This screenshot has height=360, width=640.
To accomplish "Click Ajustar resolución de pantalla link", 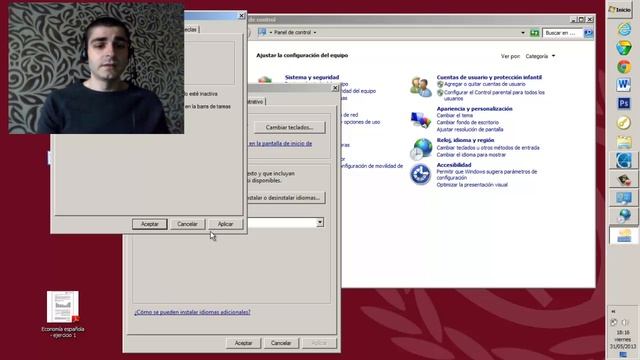I will click(x=470, y=129).
